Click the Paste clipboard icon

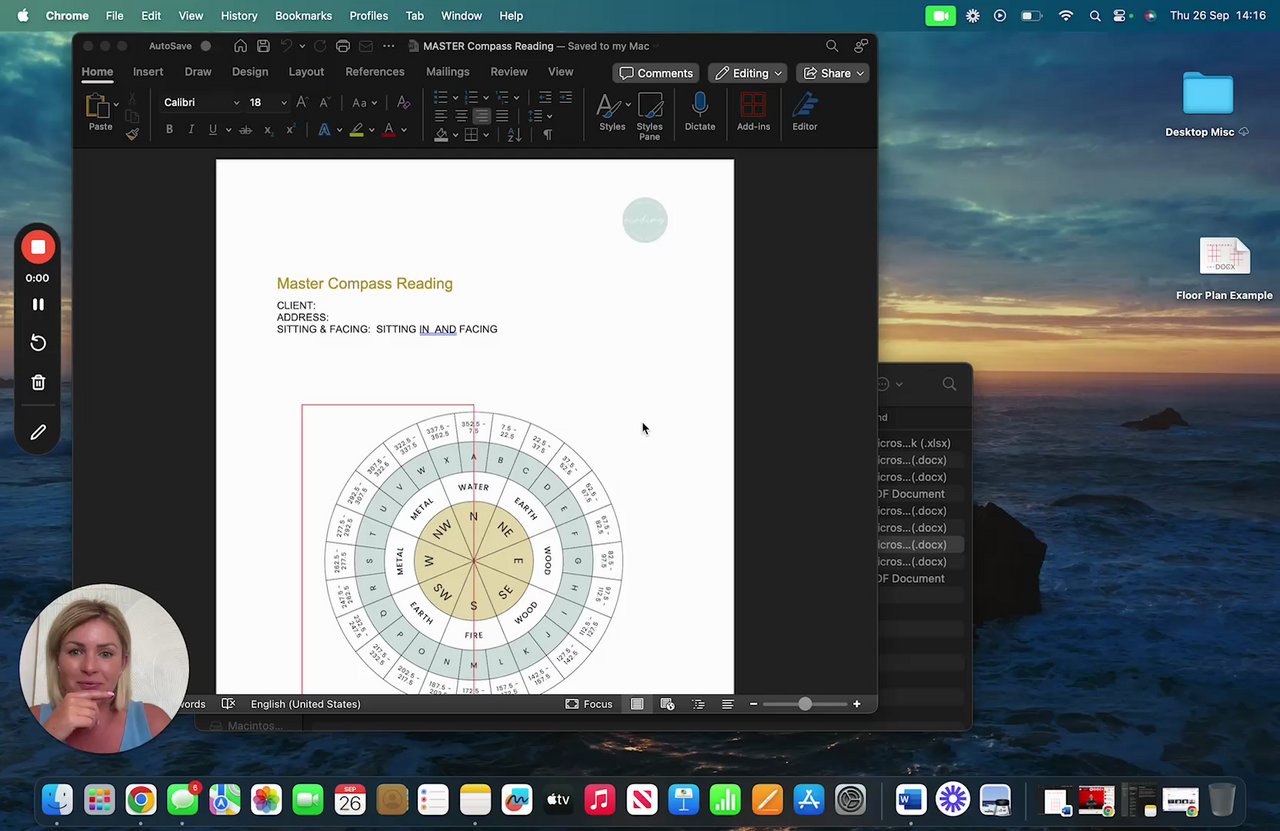pos(98,106)
